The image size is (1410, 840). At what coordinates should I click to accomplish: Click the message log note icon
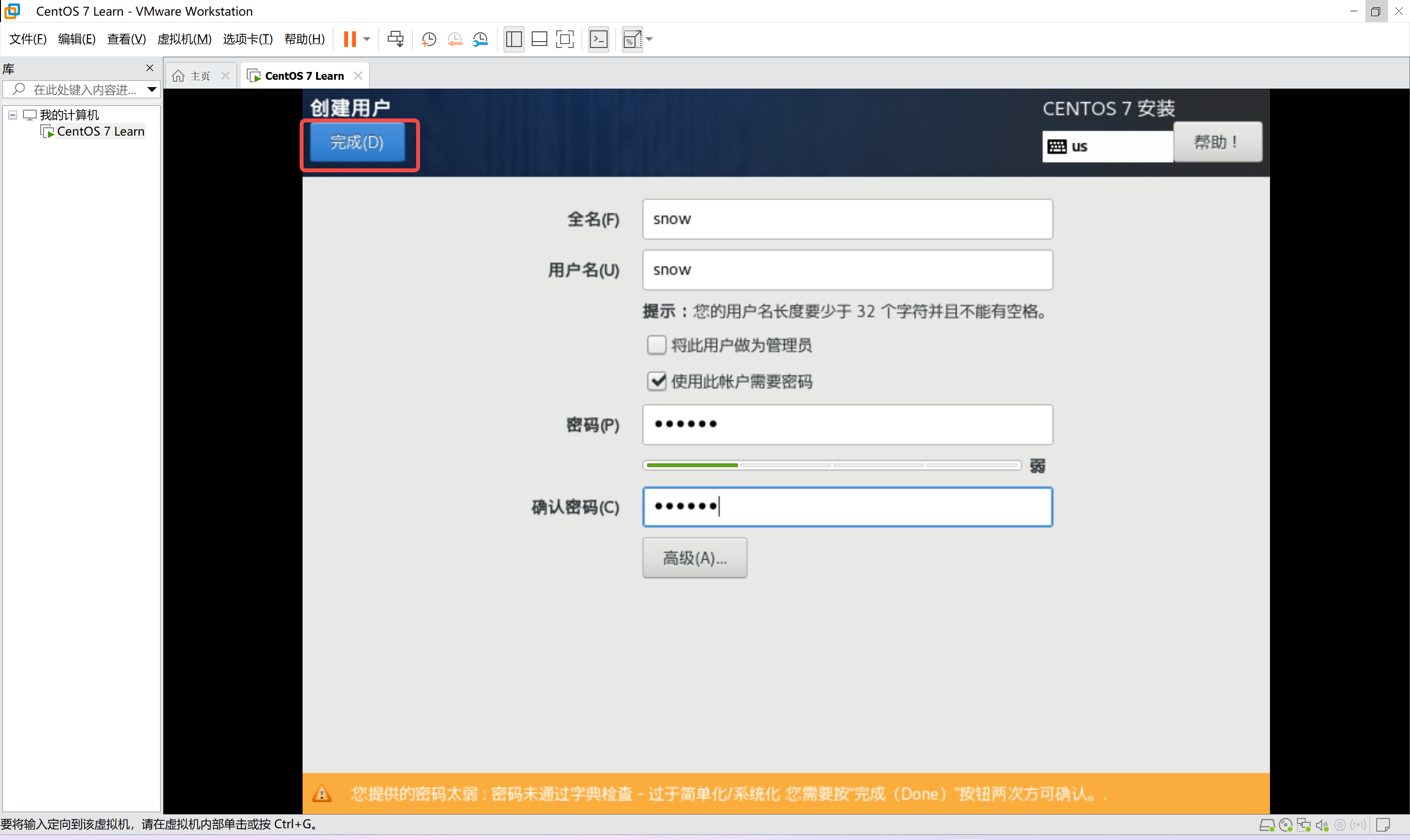click(x=1383, y=825)
